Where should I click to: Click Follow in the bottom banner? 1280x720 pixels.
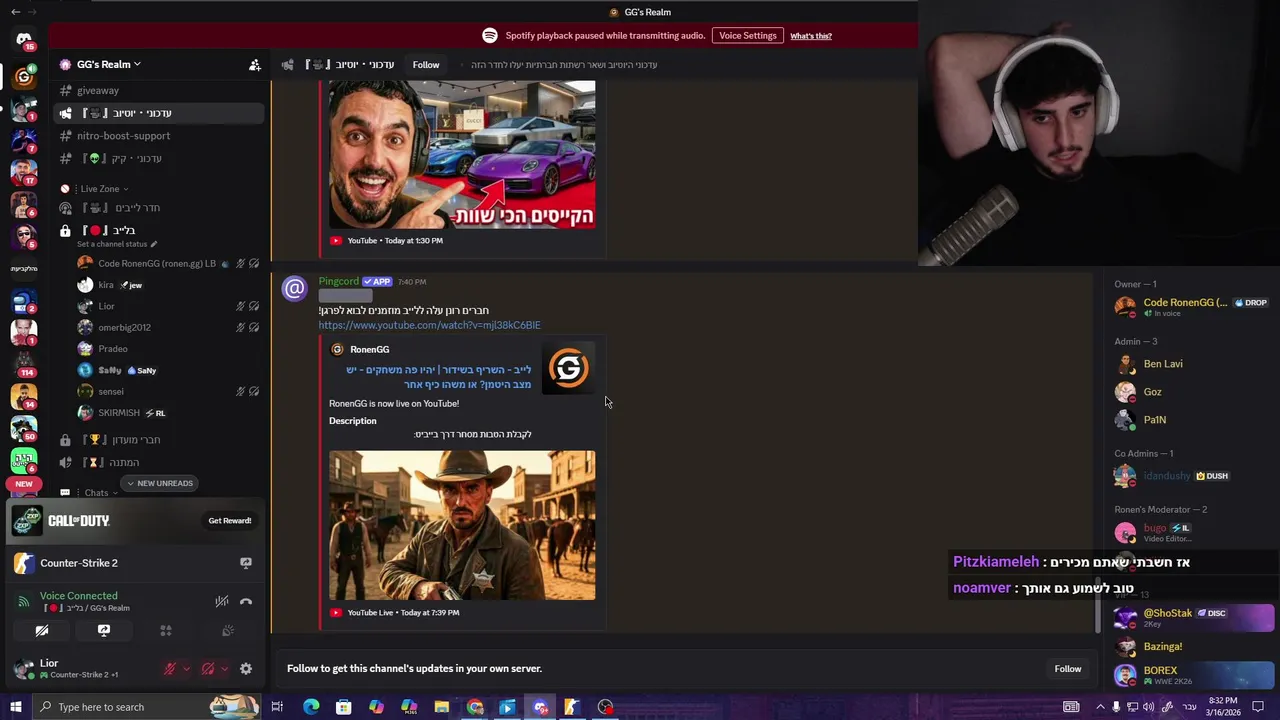pyautogui.click(x=1067, y=669)
